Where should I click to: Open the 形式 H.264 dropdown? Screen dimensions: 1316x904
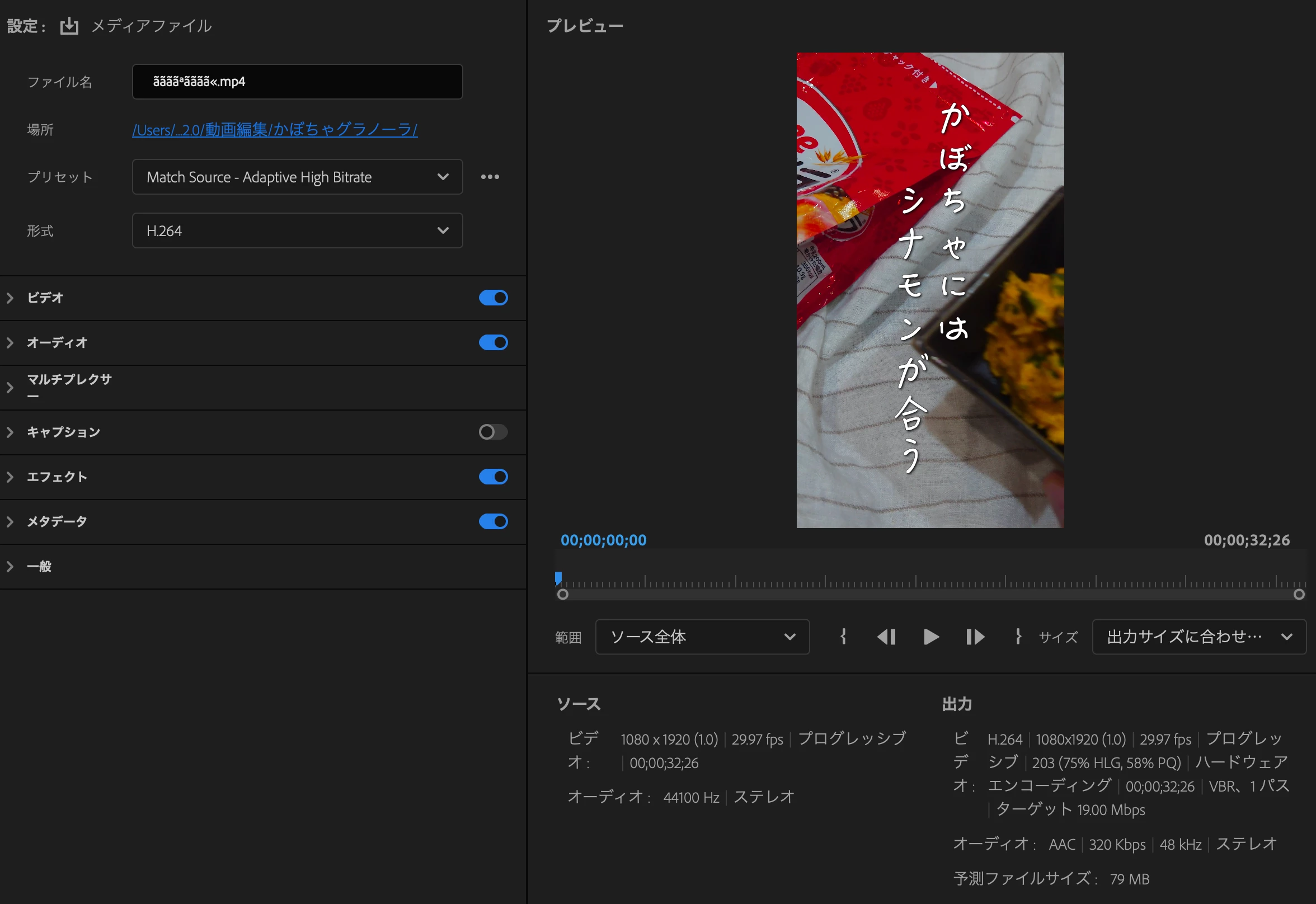[297, 230]
